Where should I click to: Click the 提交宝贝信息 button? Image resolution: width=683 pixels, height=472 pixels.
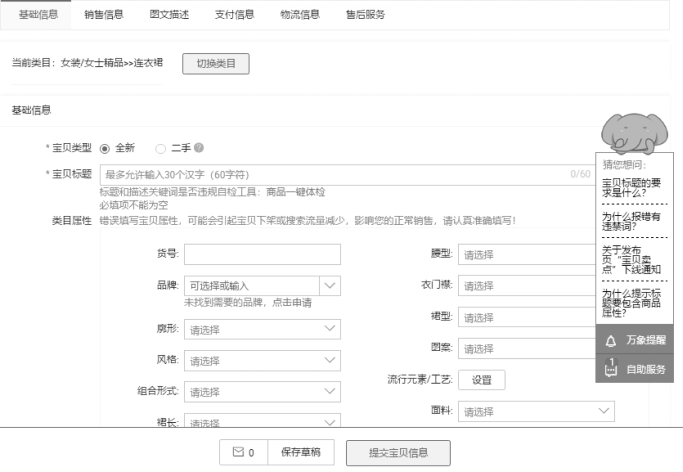(x=398, y=453)
